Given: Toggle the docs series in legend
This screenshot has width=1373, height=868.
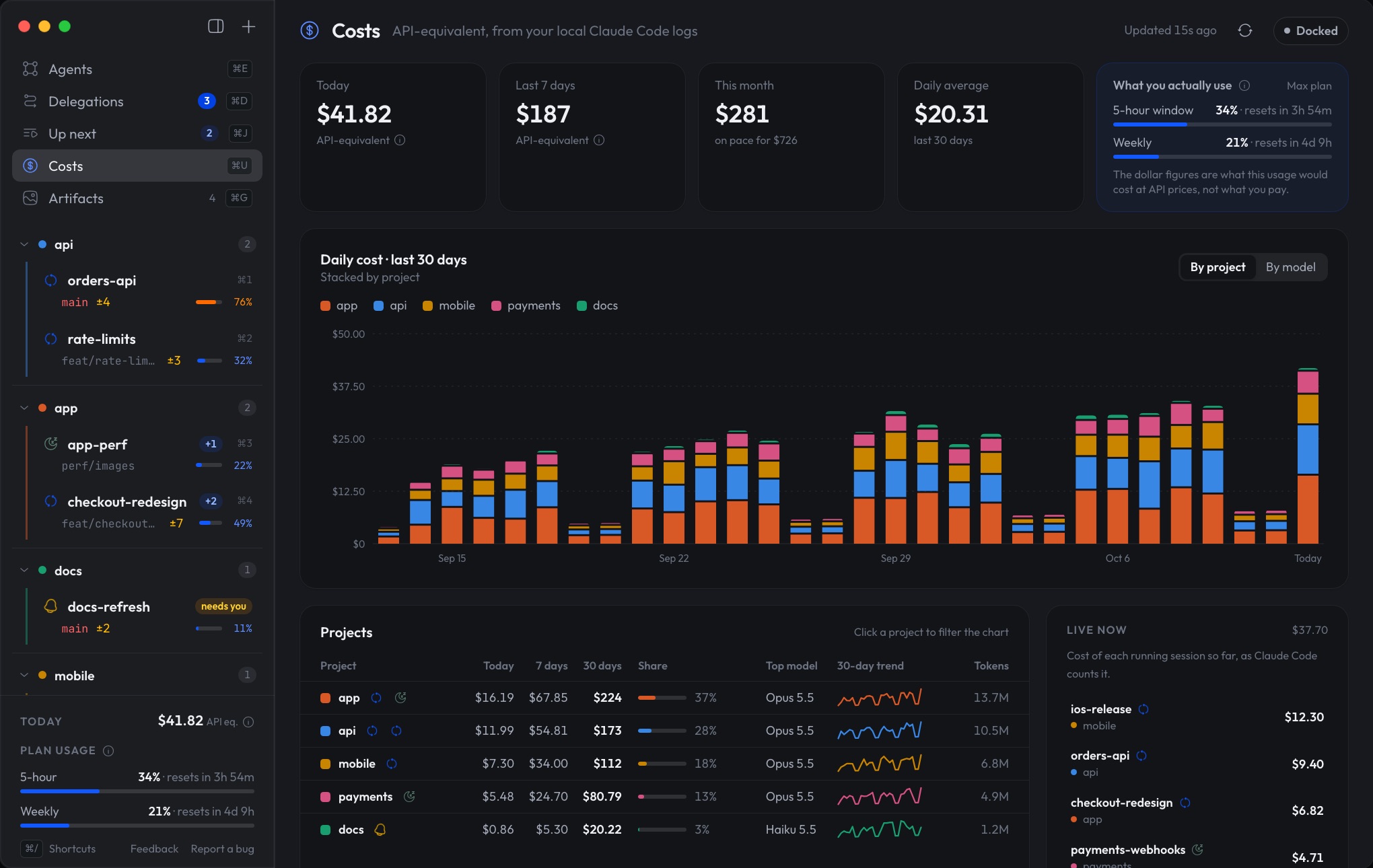Looking at the screenshot, I should pyautogui.click(x=598, y=305).
